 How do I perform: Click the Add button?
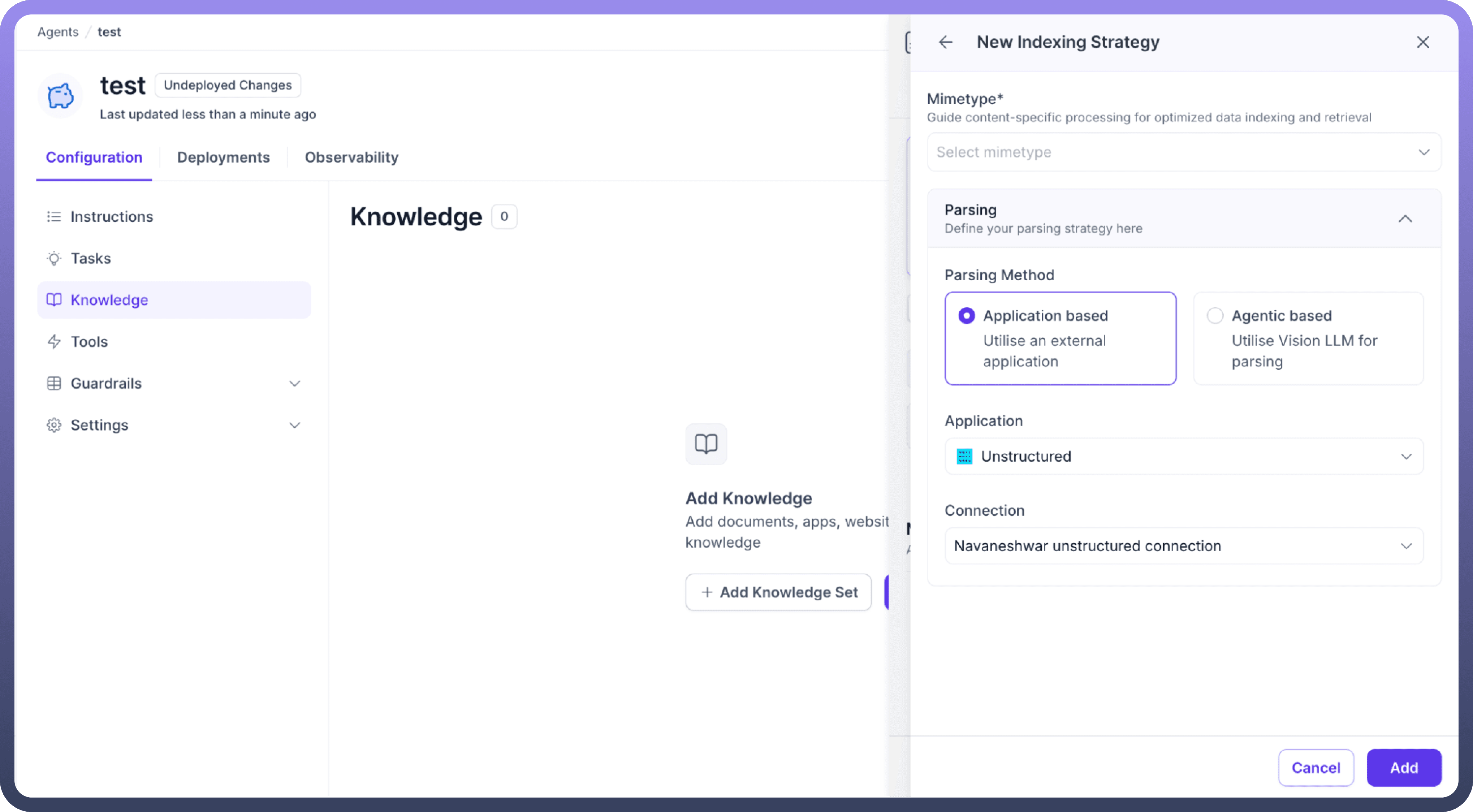[x=1404, y=768]
